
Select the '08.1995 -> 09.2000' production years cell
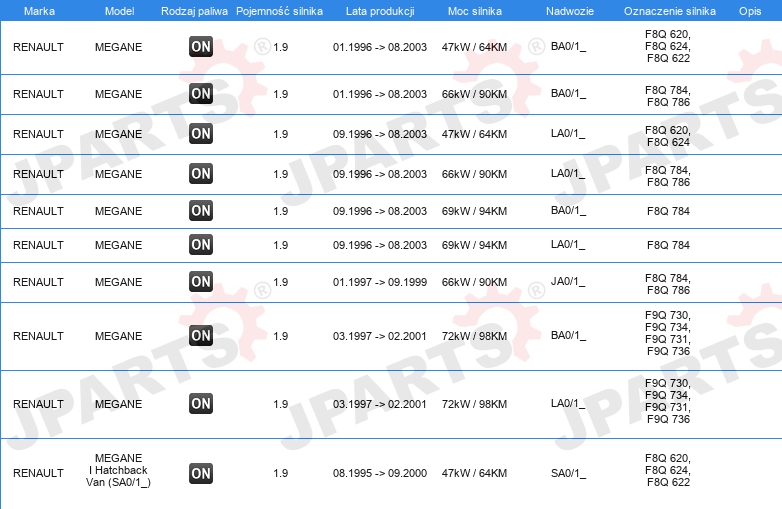[x=380, y=473]
